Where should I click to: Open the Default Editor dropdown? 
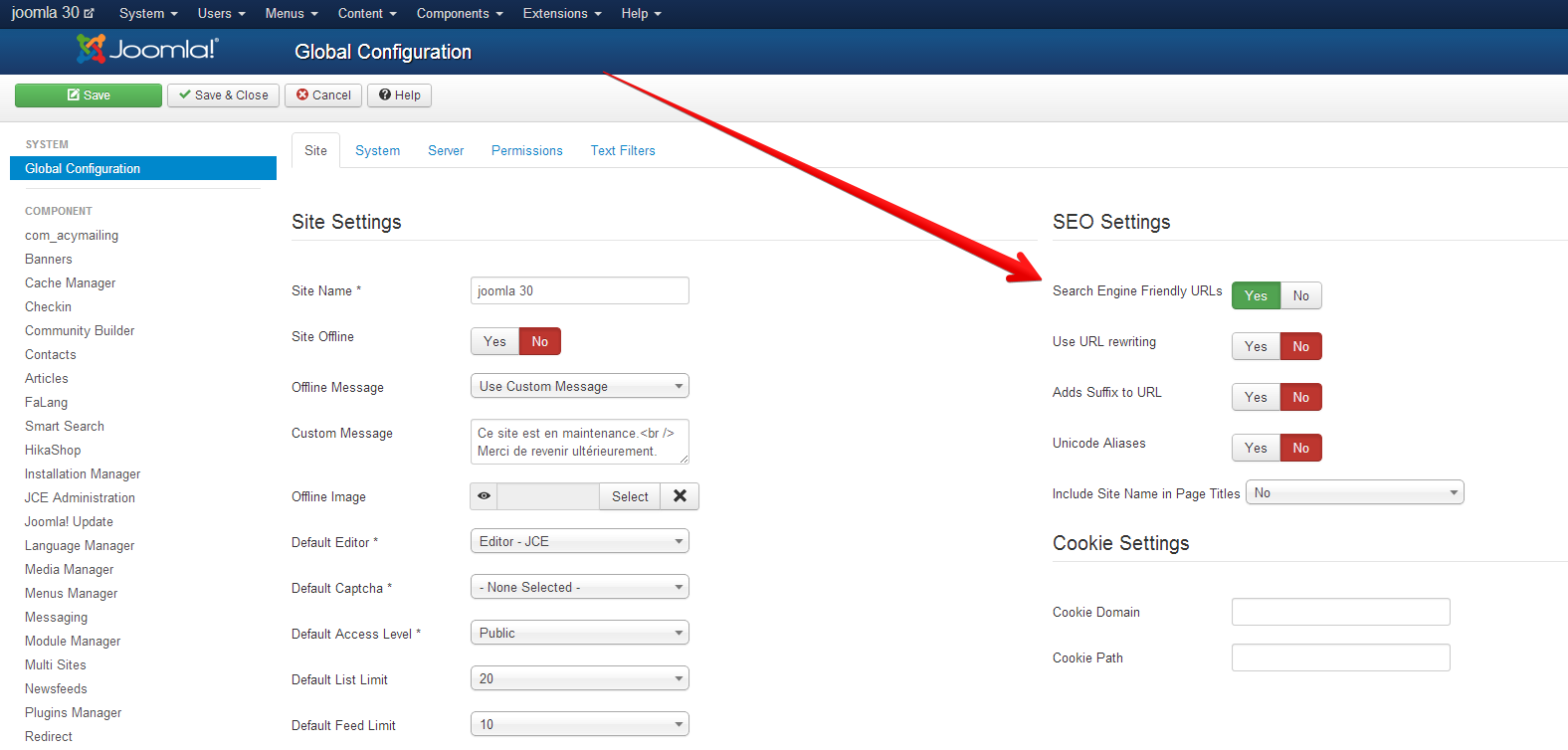coord(580,541)
